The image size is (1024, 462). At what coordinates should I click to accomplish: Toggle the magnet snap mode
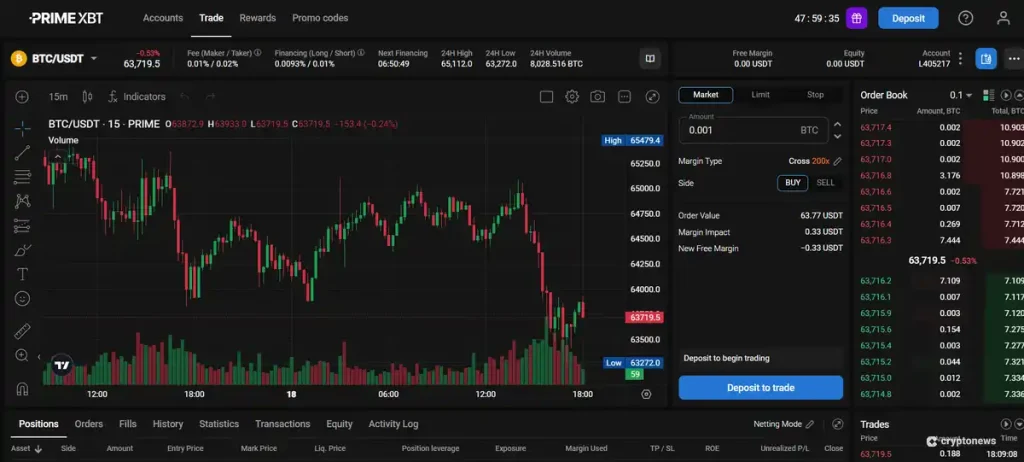pos(22,389)
